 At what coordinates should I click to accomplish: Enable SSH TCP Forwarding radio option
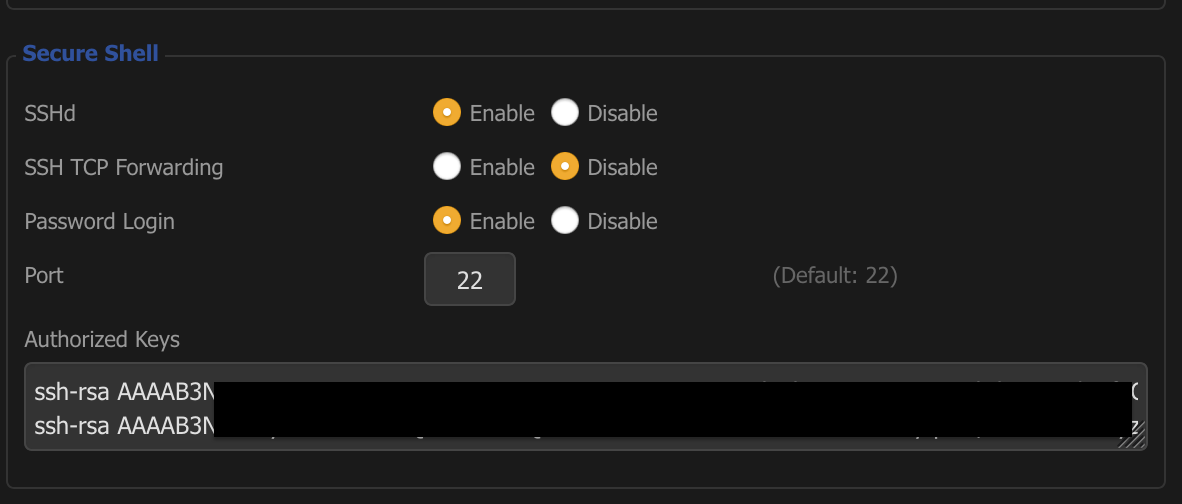pyautogui.click(x=447, y=167)
